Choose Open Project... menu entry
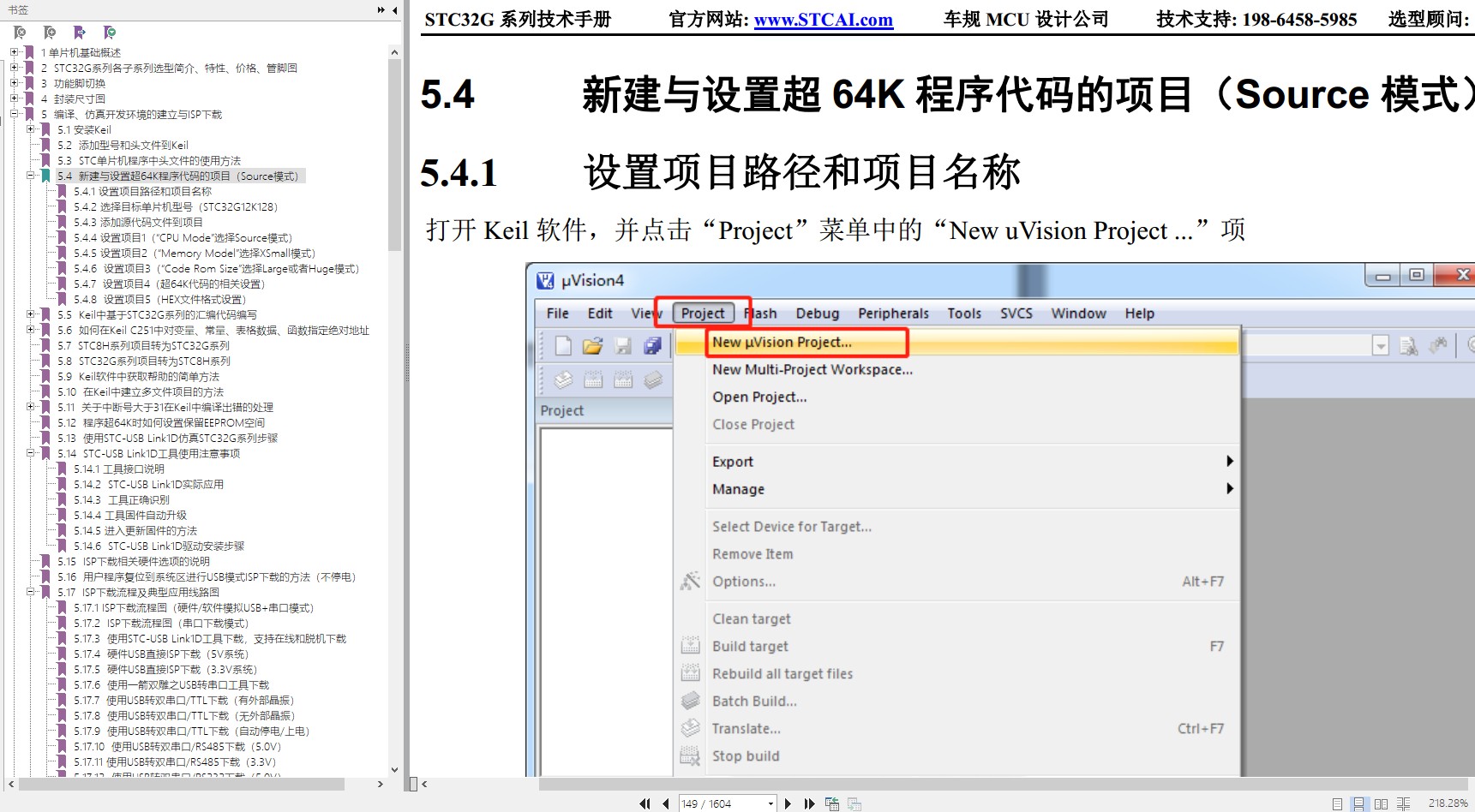The width and height of the screenshot is (1475, 812). pyautogui.click(x=759, y=397)
